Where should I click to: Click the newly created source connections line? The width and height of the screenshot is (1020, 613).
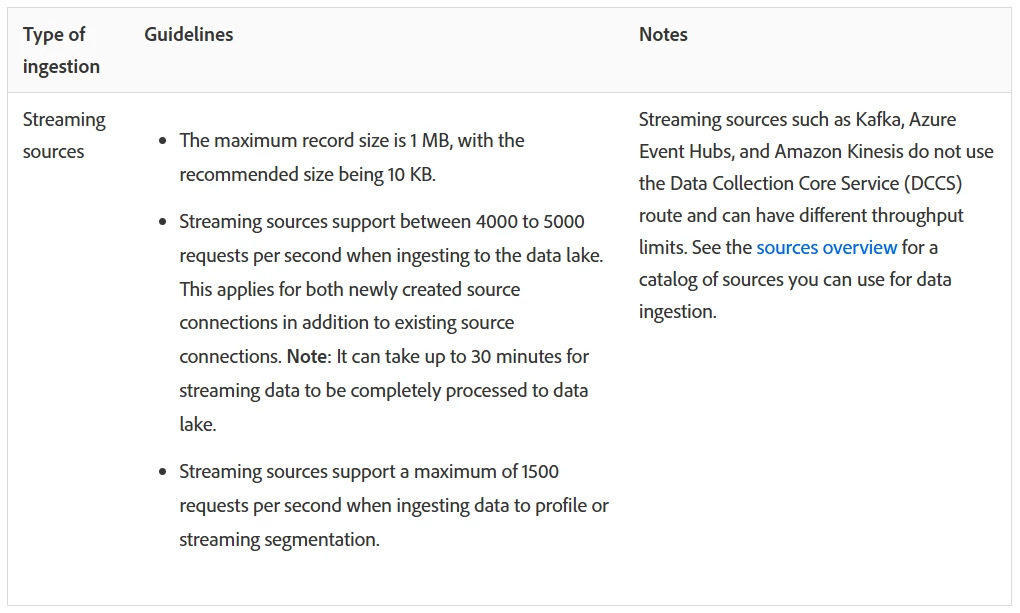(350, 290)
